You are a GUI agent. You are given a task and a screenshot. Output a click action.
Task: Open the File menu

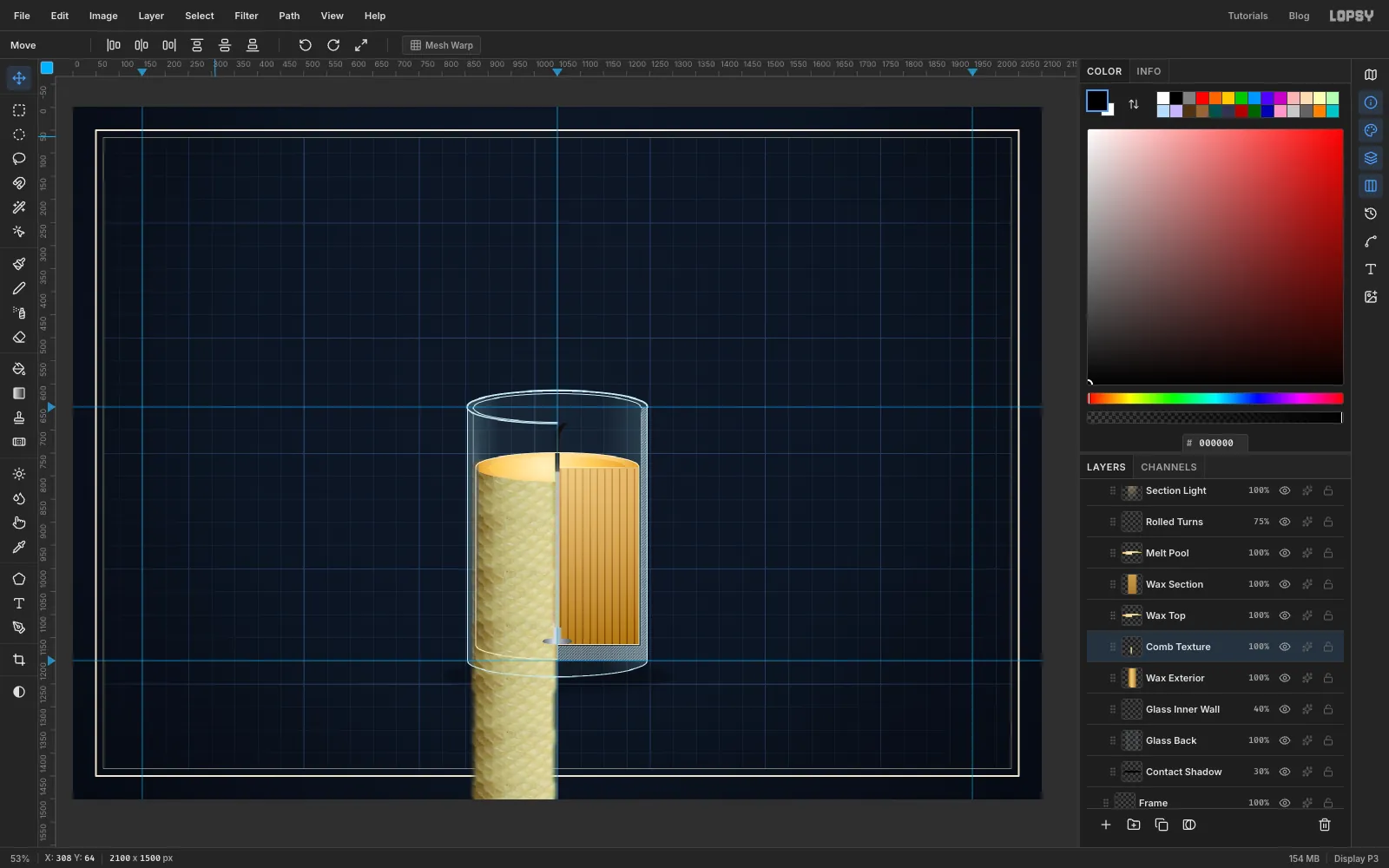[x=22, y=16]
